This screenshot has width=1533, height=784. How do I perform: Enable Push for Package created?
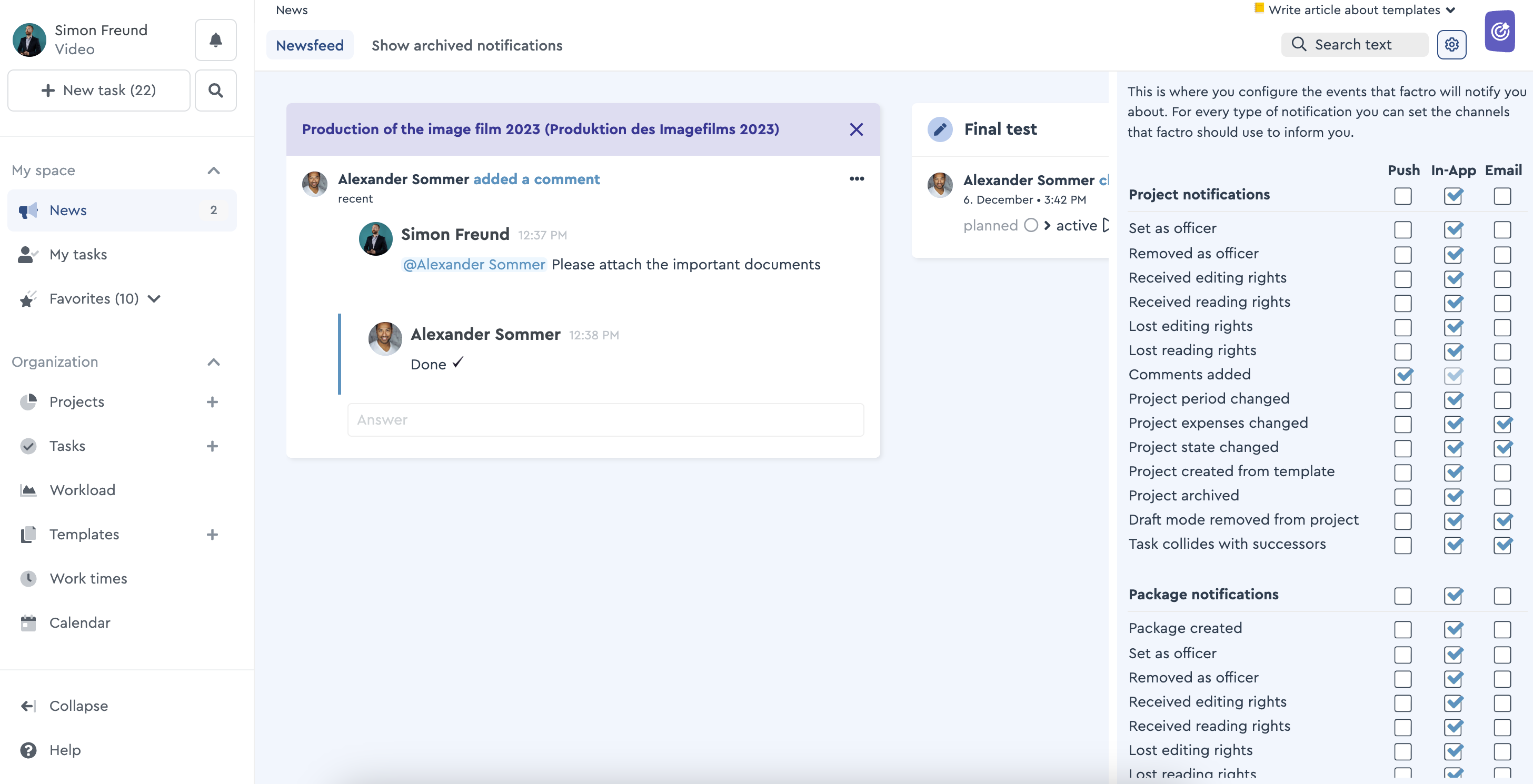coord(1402,629)
